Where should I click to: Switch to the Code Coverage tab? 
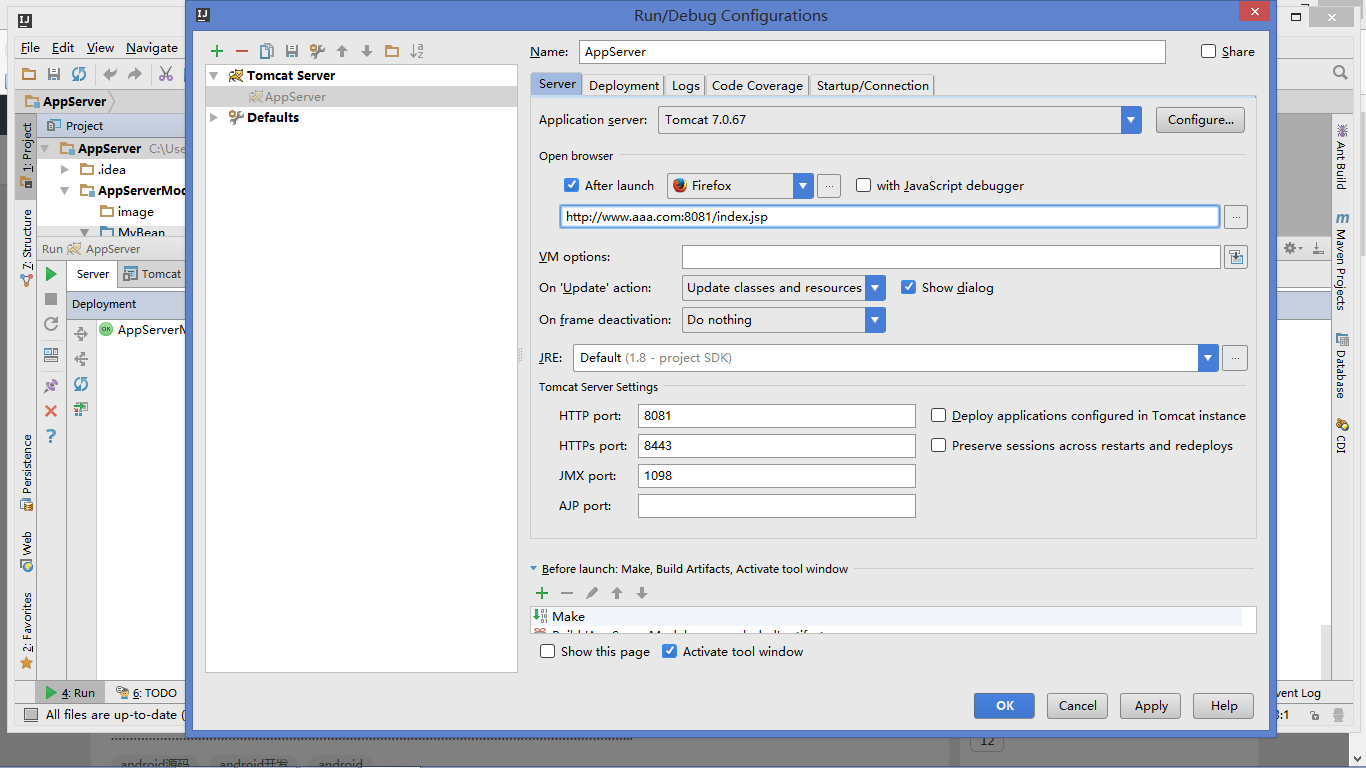point(757,86)
